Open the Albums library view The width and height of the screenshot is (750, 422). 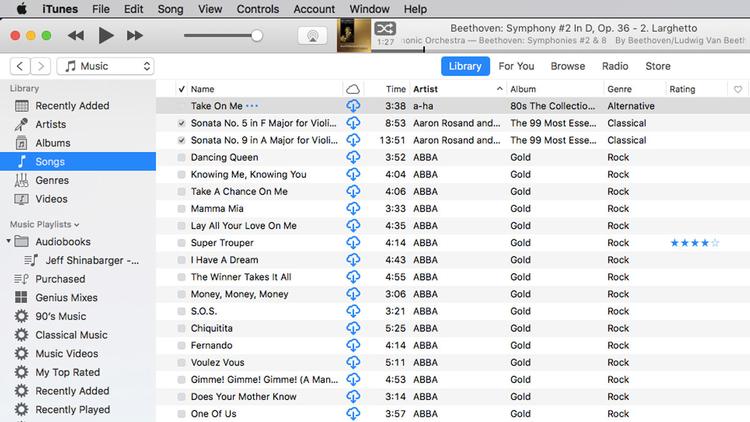(x=78, y=143)
